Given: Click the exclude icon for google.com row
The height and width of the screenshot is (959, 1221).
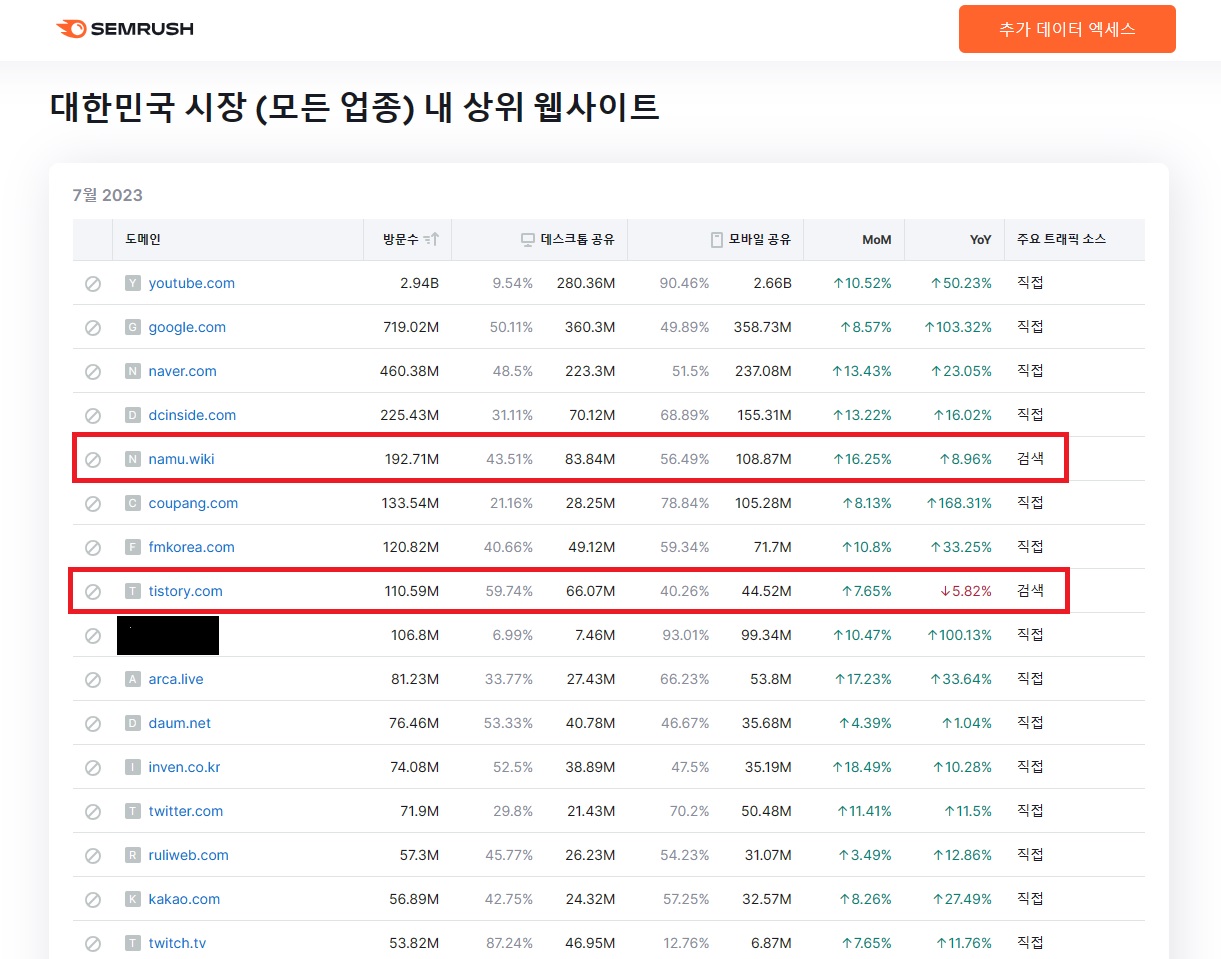Looking at the screenshot, I should pyautogui.click(x=93, y=328).
